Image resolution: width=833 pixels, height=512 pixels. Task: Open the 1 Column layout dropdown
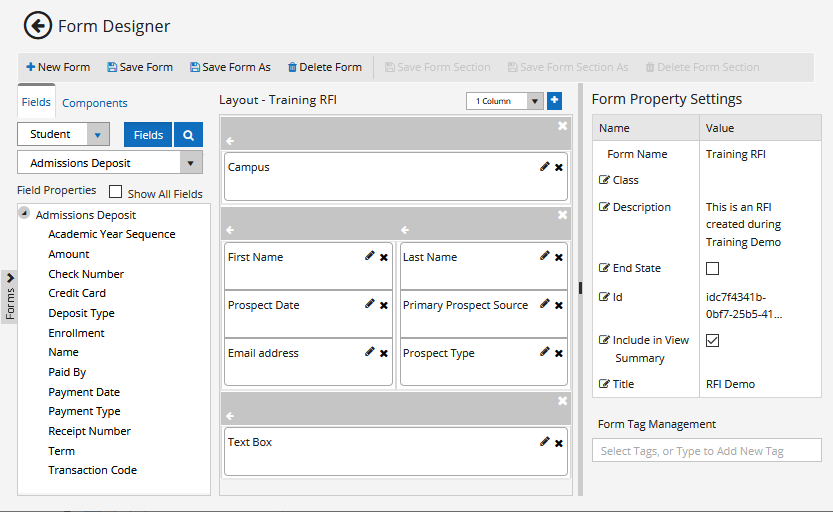(x=534, y=101)
